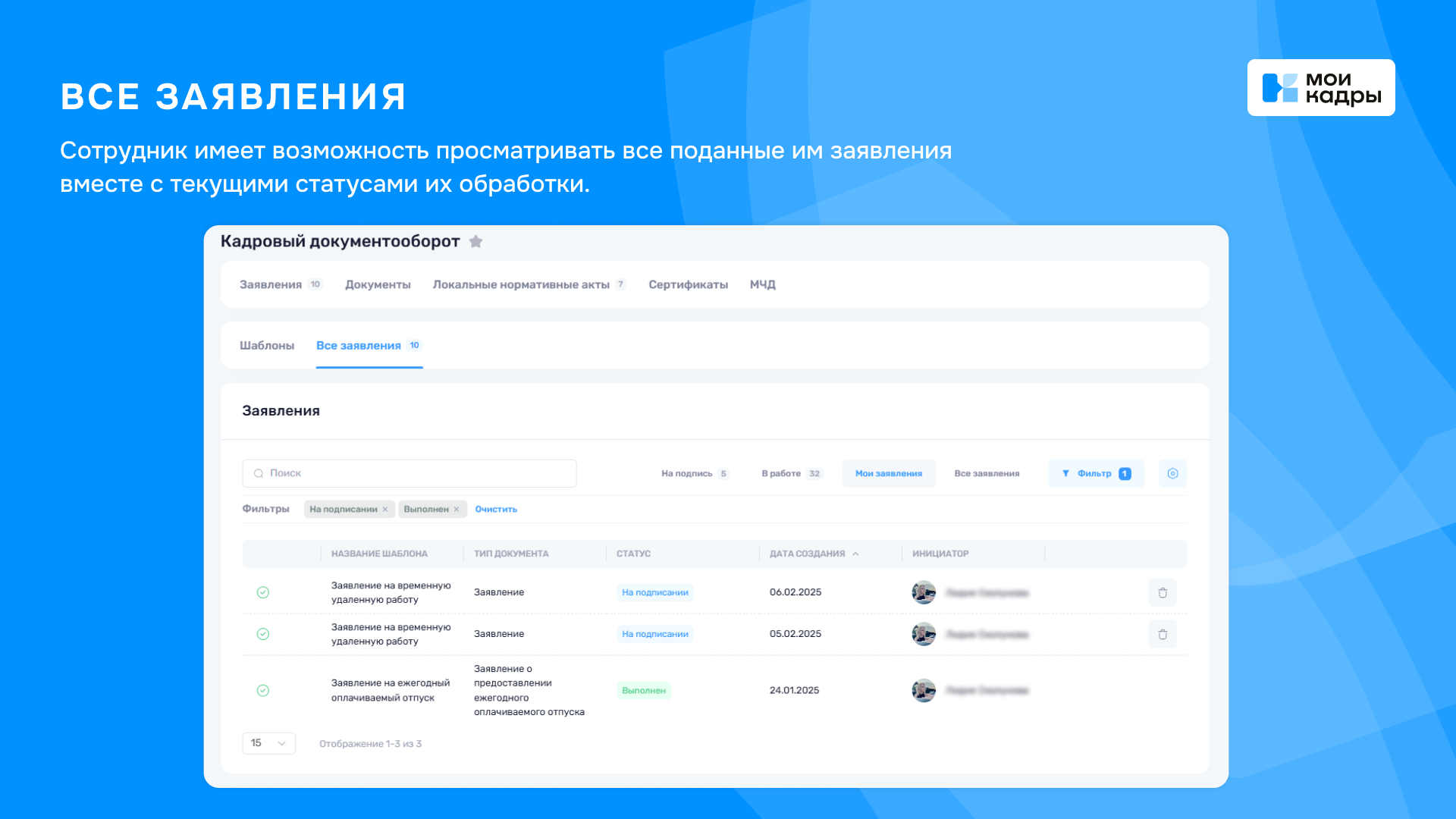Click the star next to Кадровый документооборот
This screenshot has width=1456, height=819.
pyautogui.click(x=476, y=241)
